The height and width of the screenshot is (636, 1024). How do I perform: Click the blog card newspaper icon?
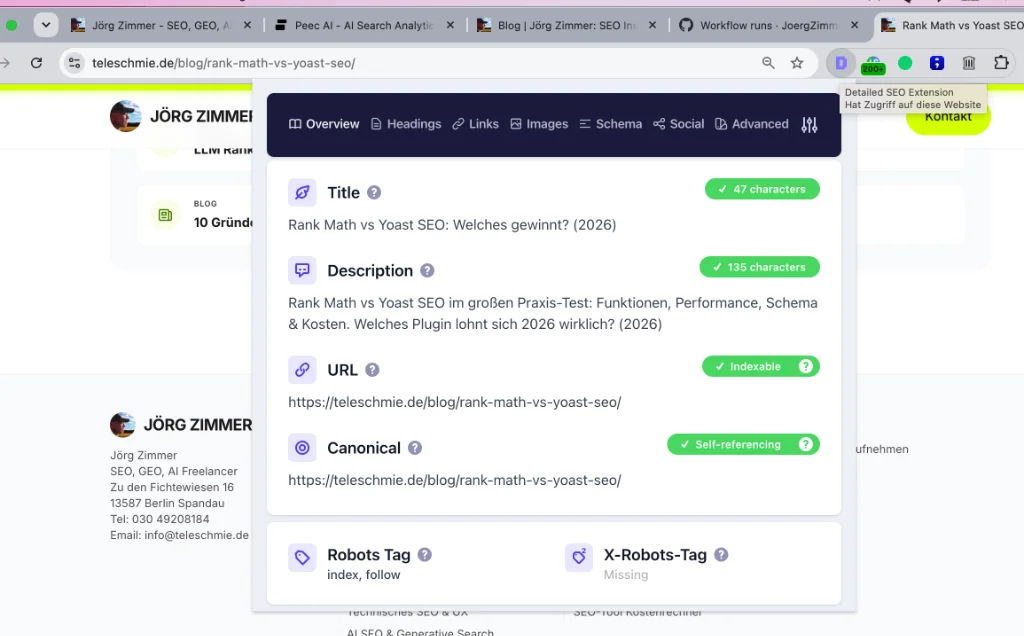165,215
